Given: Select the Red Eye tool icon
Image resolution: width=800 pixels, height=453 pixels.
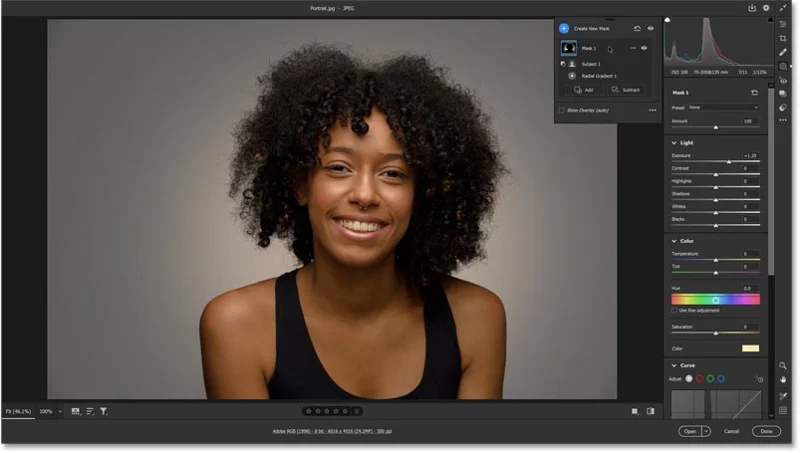Looking at the screenshot, I should (783, 81).
